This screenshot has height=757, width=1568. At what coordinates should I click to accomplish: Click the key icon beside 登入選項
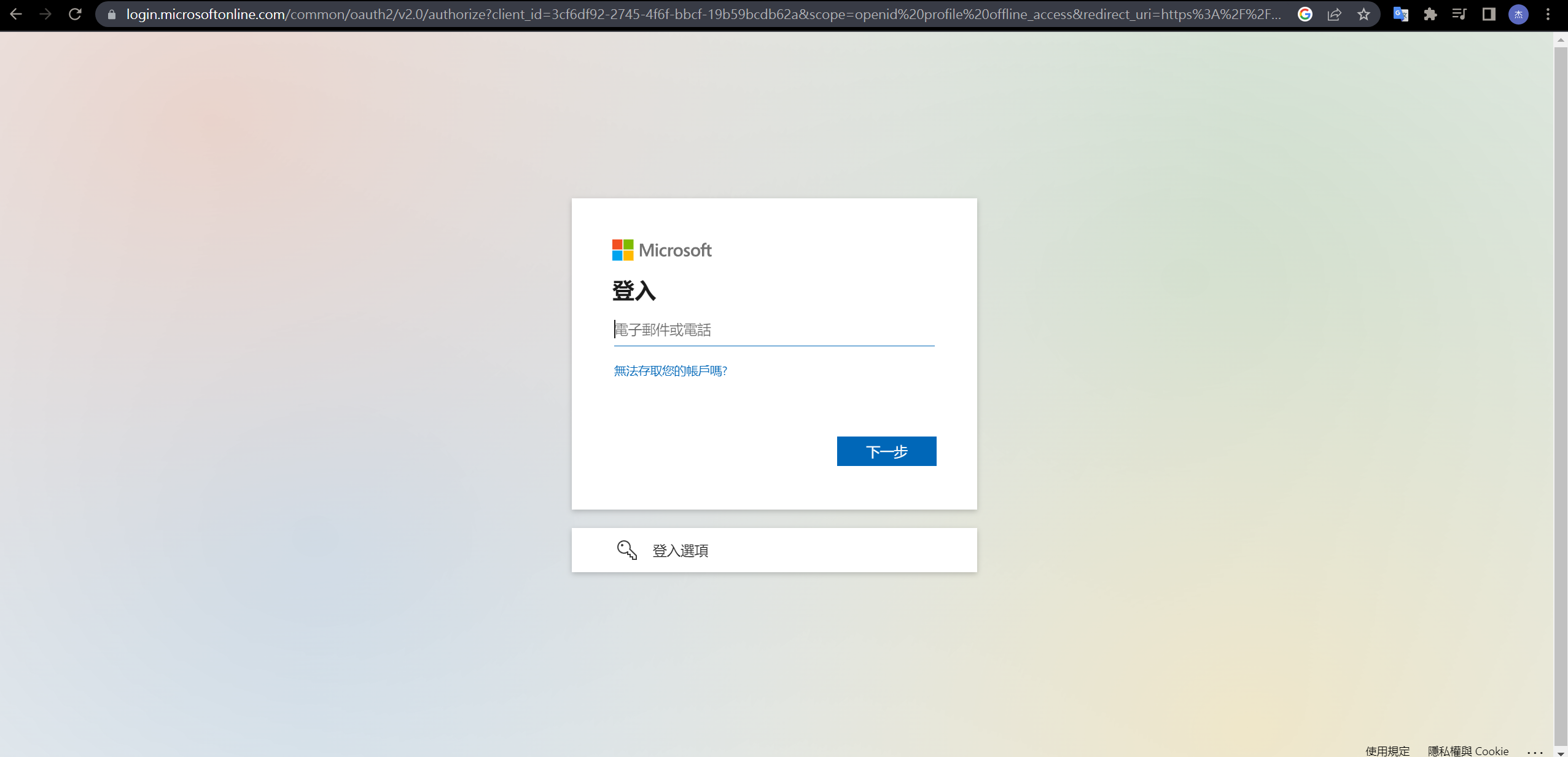tap(626, 550)
